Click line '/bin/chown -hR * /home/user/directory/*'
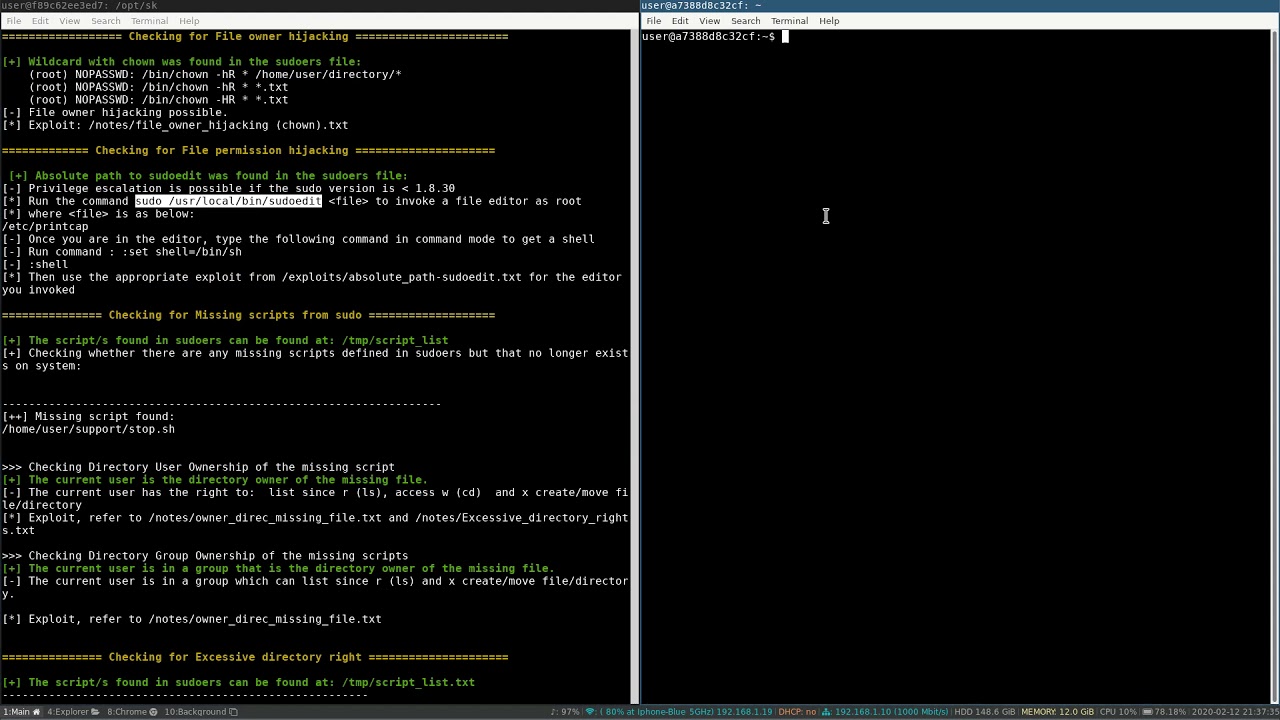1280x720 pixels. click(215, 75)
